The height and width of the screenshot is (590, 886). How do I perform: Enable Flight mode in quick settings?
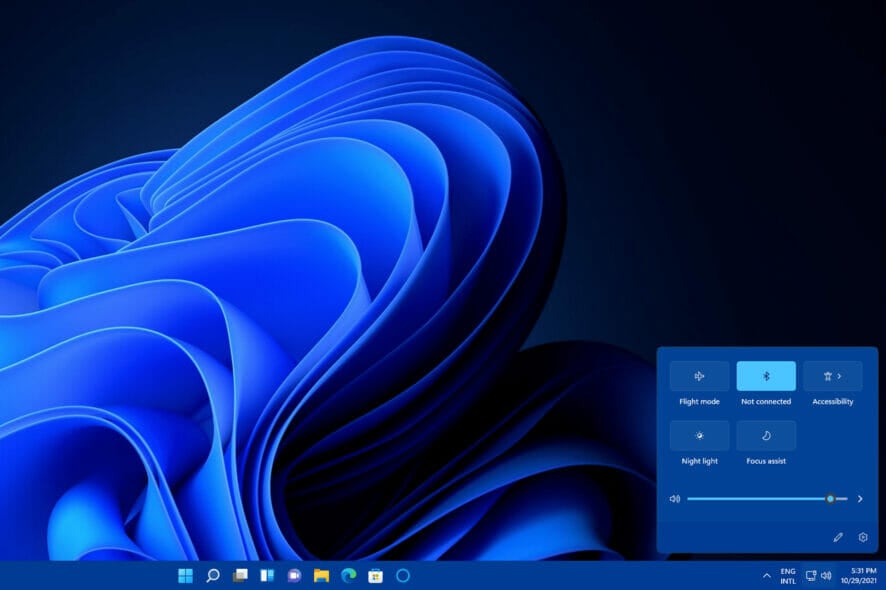pos(699,376)
